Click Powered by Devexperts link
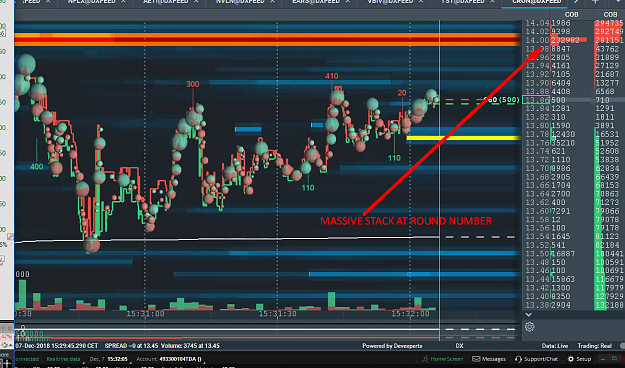Image resolution: width=625 pixels, height=368 pixels. [392, 346]
